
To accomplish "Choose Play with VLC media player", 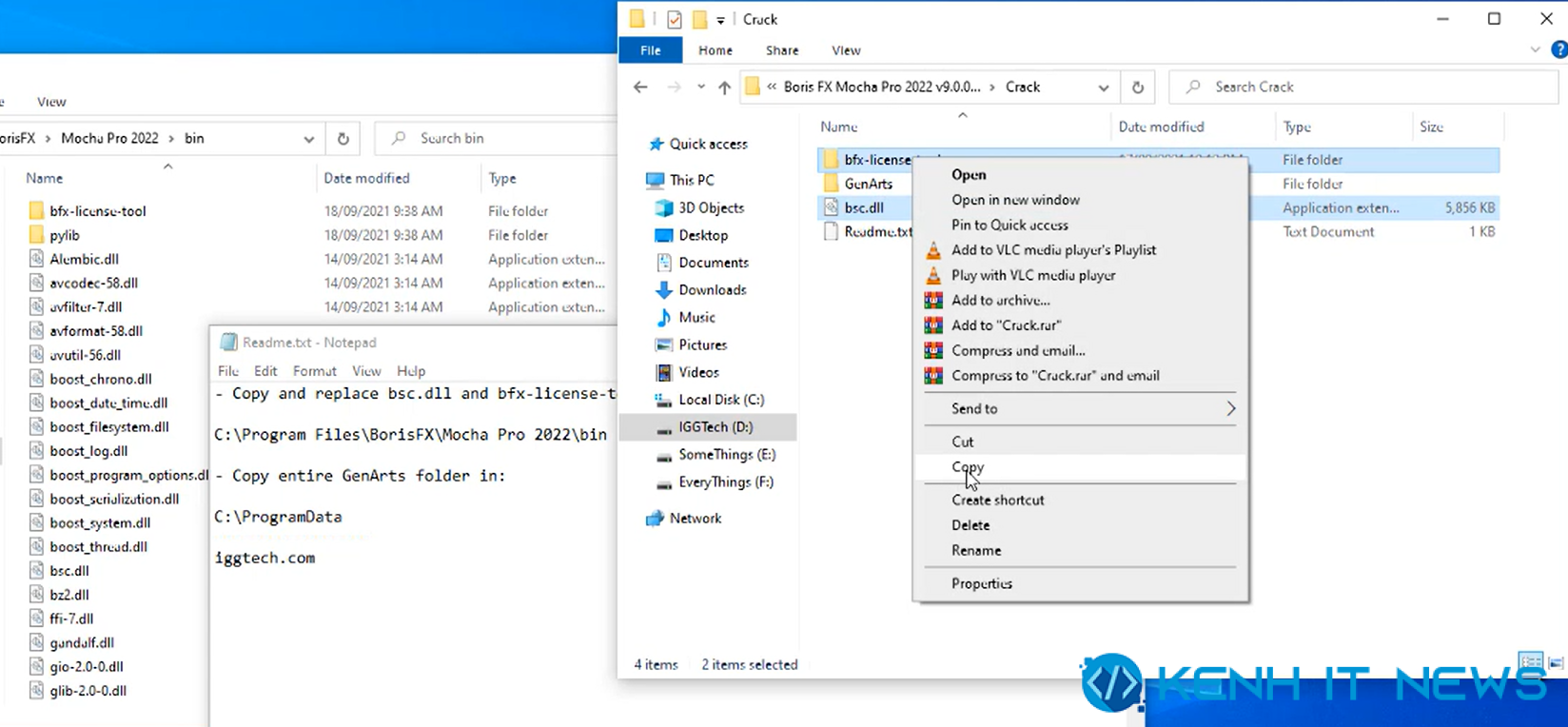I will (1081, 275).
